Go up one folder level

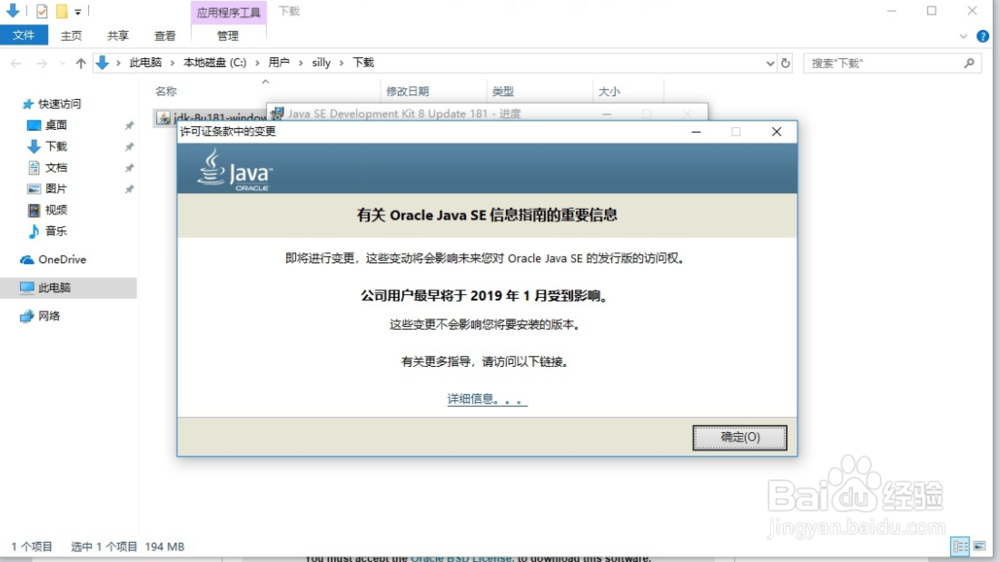pos(80,63)
